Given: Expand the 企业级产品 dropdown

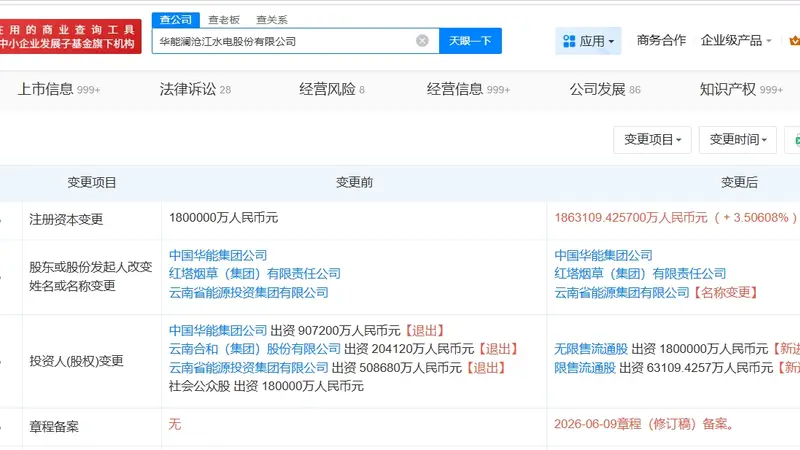Looking at the screenshot, I should pos(736,40).
